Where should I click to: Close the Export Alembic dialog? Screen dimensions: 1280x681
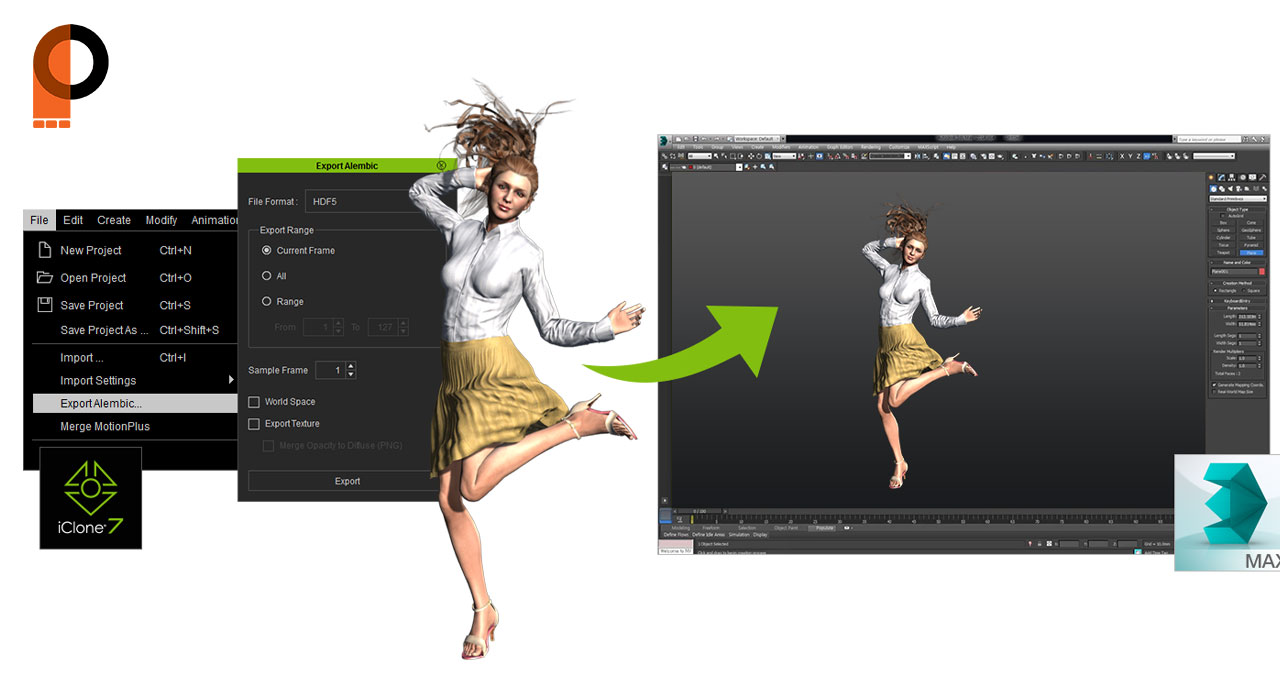(x=441, y=166)
